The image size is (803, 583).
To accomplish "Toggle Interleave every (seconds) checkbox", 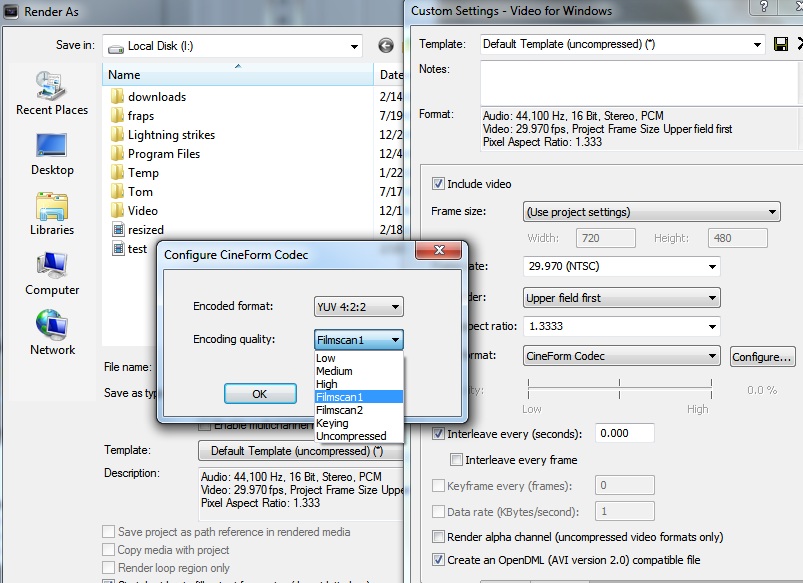I will click(x=438, y=434).
